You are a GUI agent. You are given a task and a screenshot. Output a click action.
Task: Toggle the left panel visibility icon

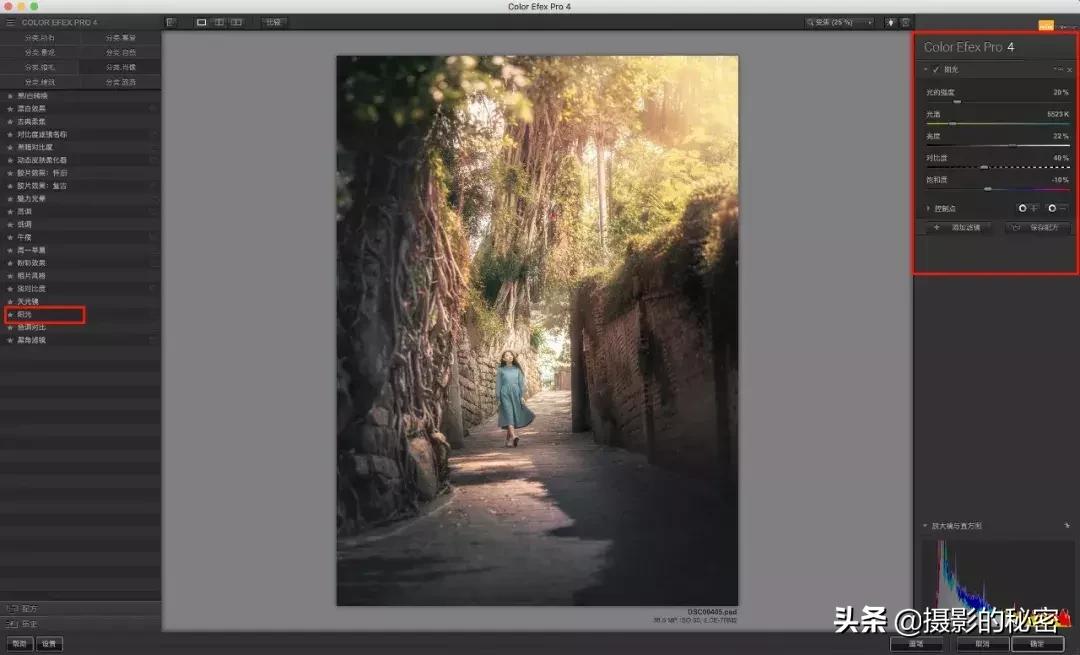click(x=171, y=22)
